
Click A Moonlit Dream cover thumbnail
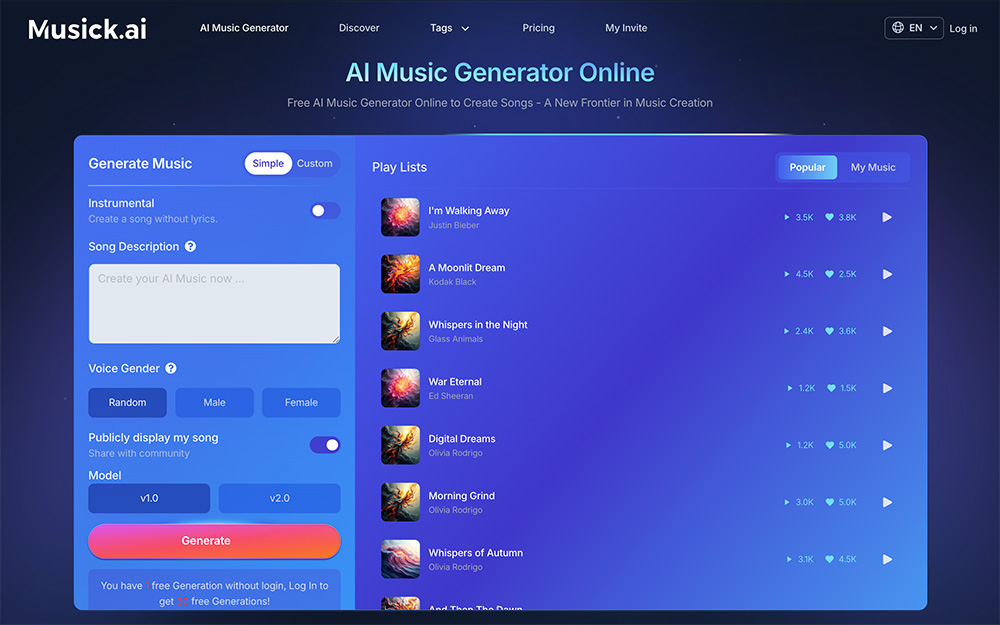[x=401, y=274]
